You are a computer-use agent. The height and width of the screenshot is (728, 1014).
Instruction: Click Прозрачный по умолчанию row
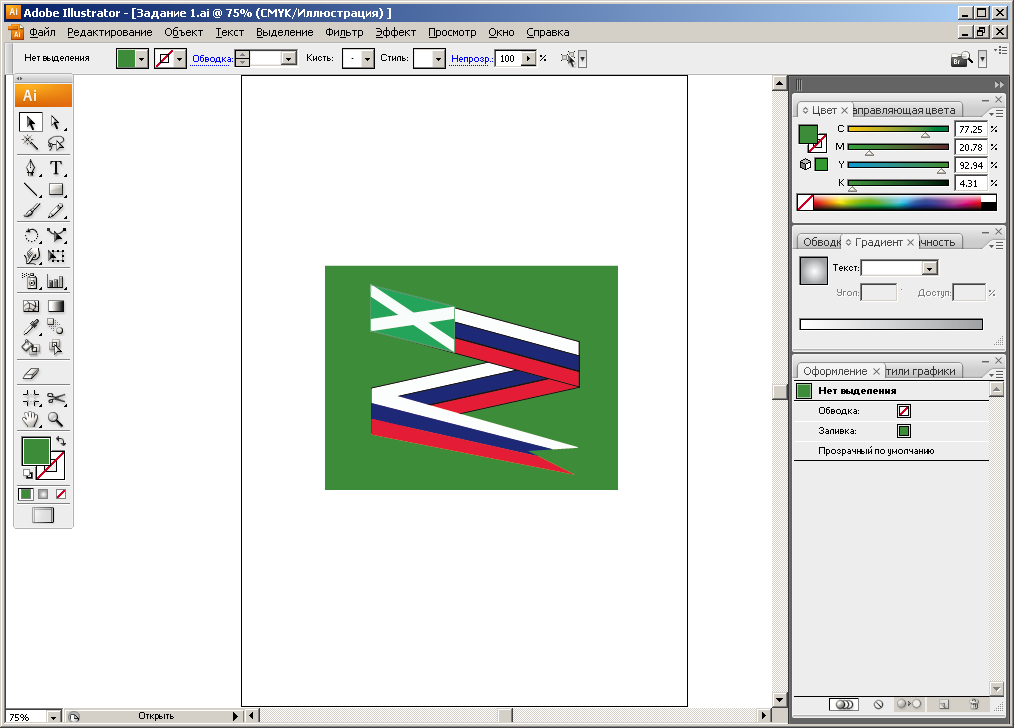[x=891, y=451]
